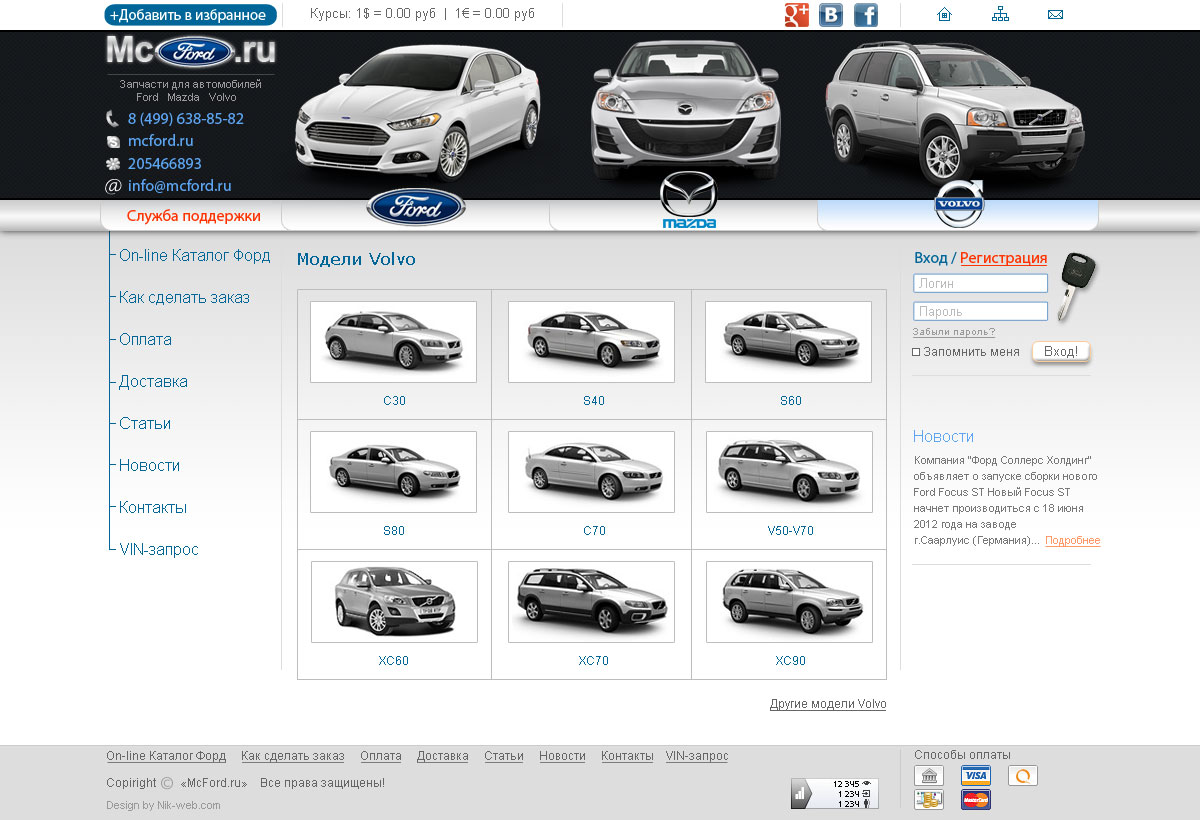Open Доставка in sidebar menu

click(x=153, y=381)
